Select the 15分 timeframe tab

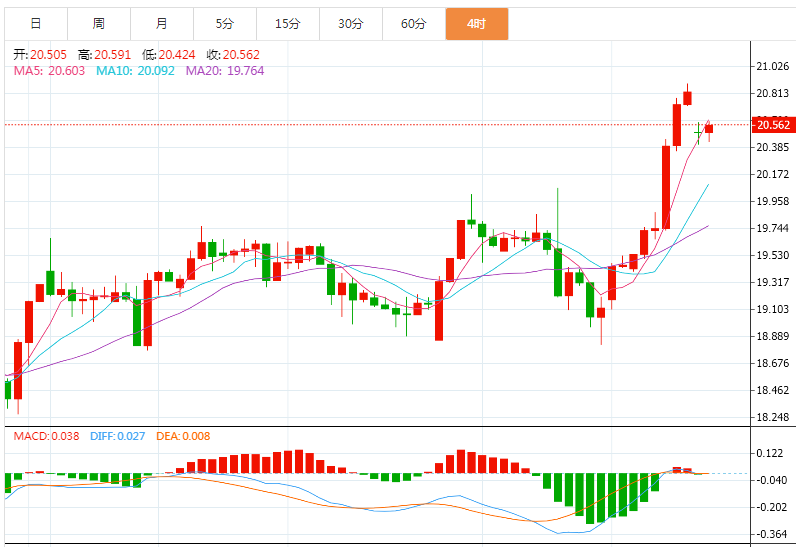[x=288, y=24]
